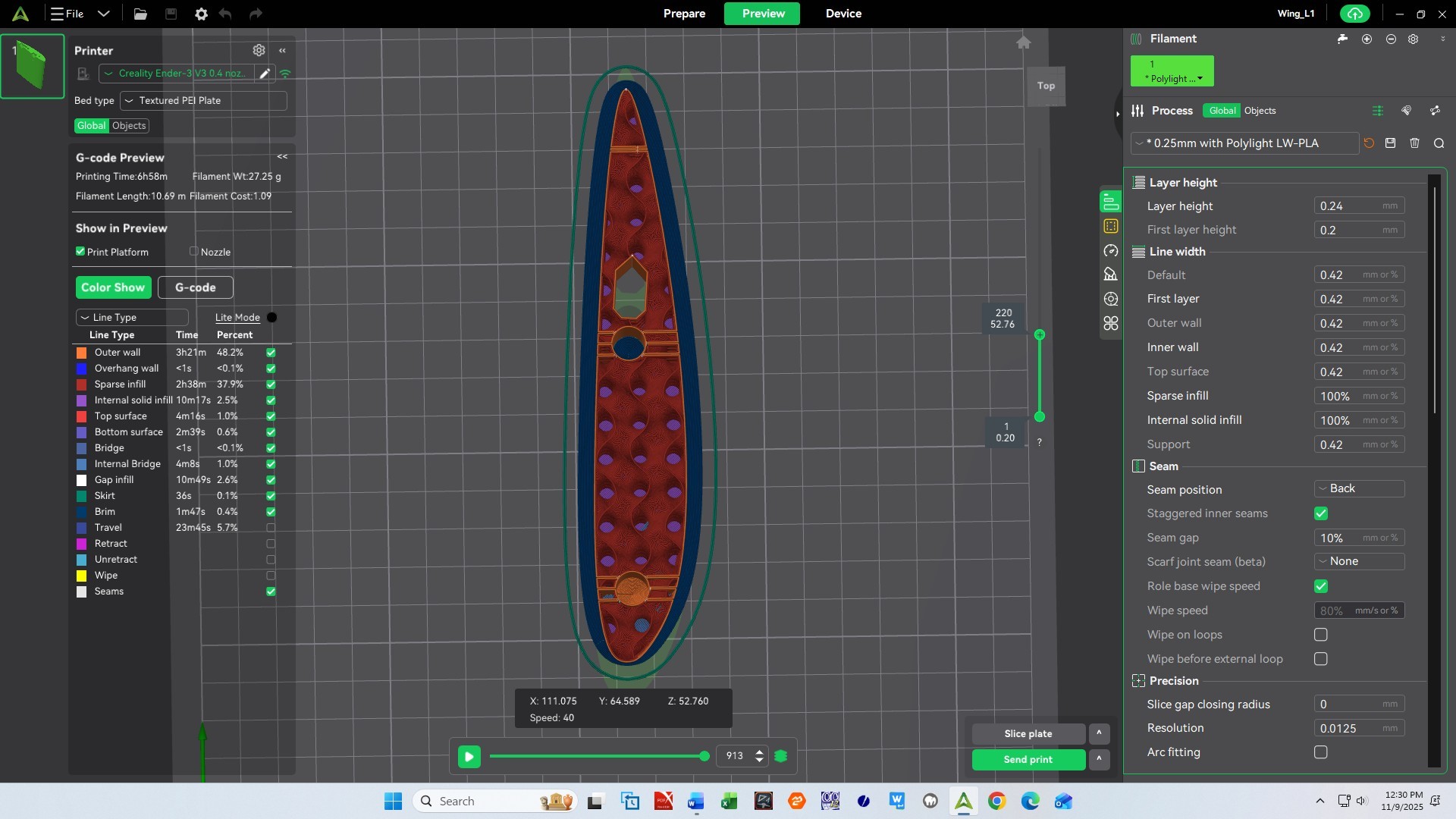Click the edit printer preset pencil icon
The width and height of the screenshot is (1456, 819).
265,74
